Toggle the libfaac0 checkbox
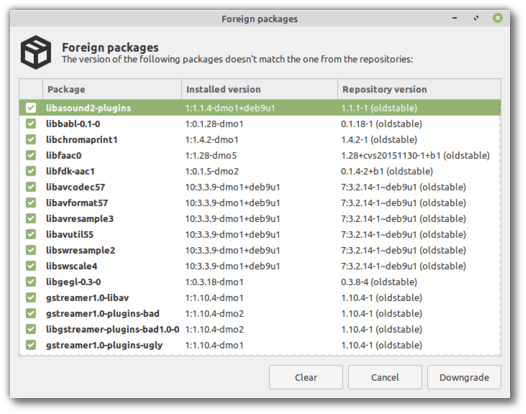526x414 pixels. point(31,155)
